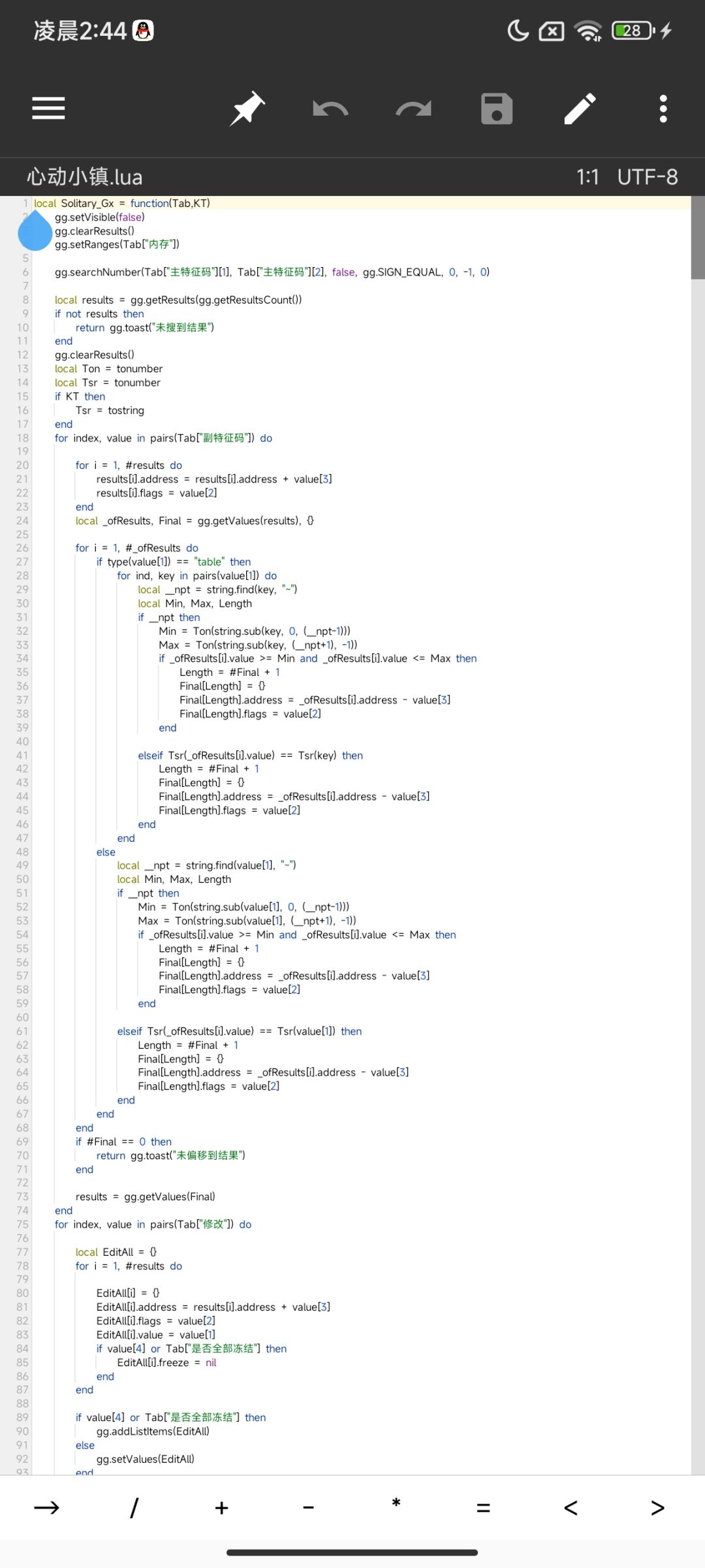Image resolution: width=705 pixels, height=1568 pixels.
Task: Click line number 48 beside else
Action: tap(23, 852)
